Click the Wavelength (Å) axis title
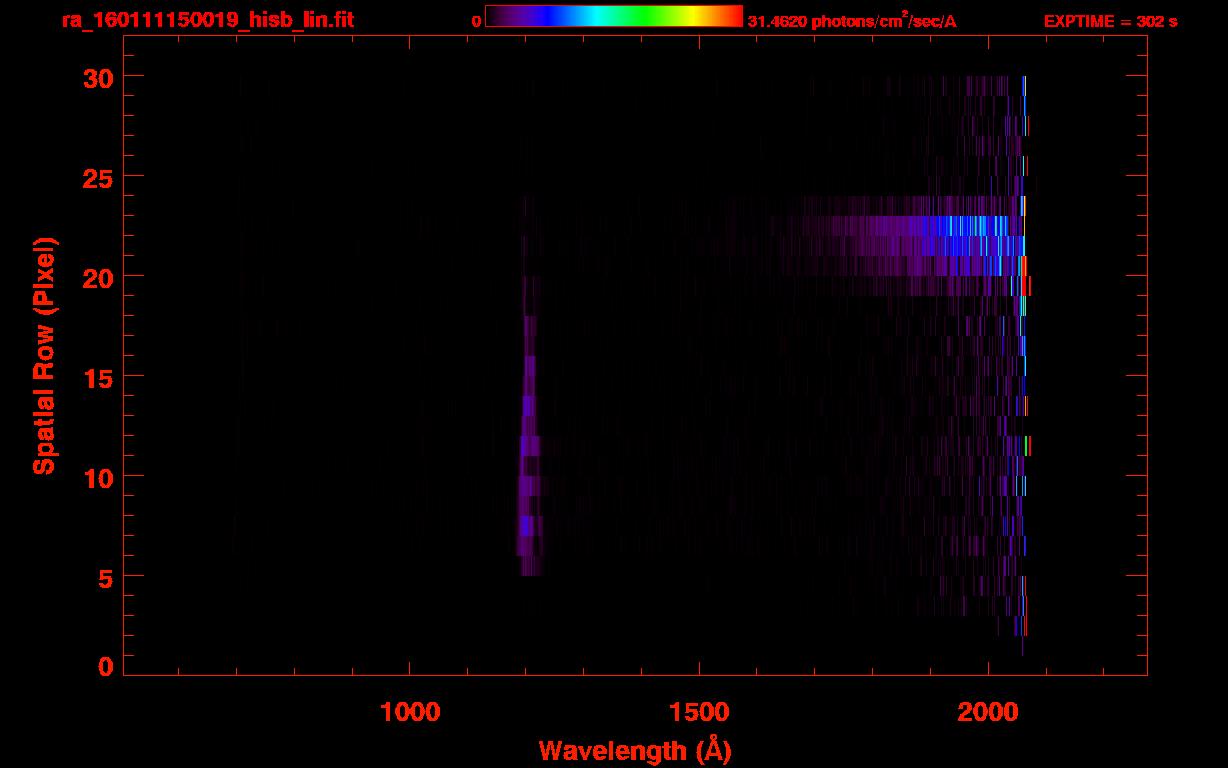1228x768 pixels. tap(635, 751)
